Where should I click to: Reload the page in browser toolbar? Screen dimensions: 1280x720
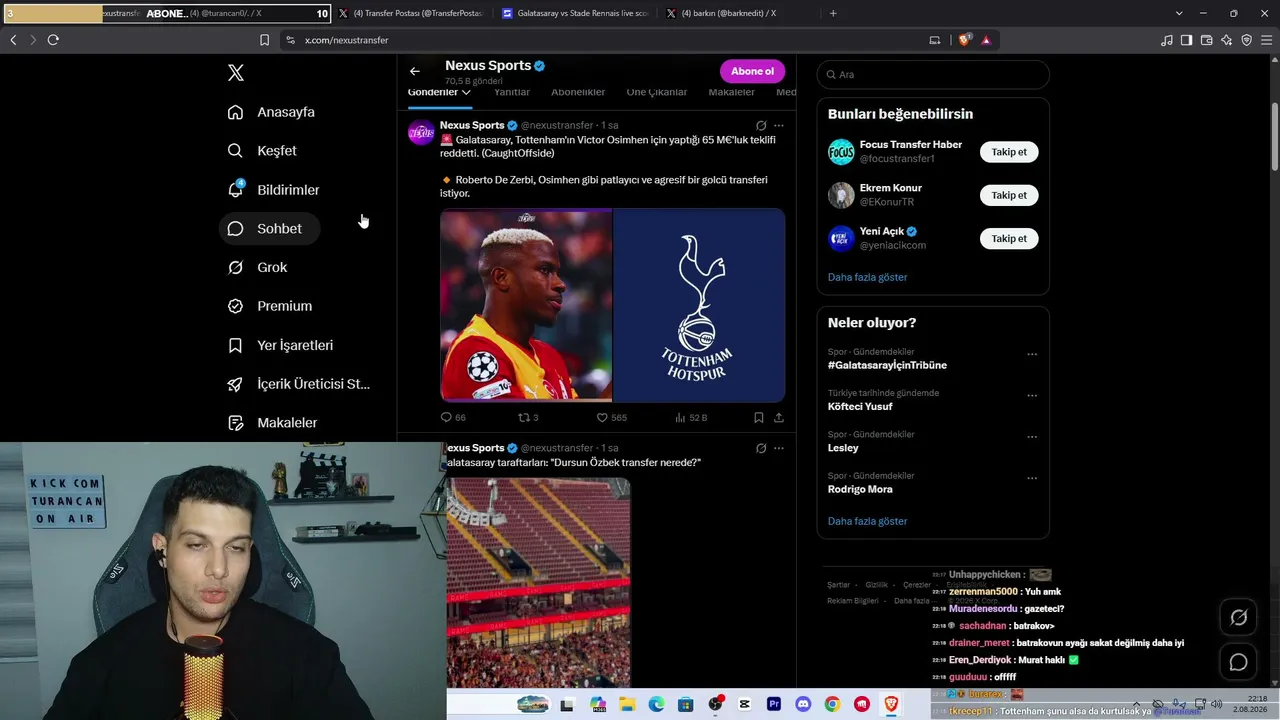click(53, 40)
